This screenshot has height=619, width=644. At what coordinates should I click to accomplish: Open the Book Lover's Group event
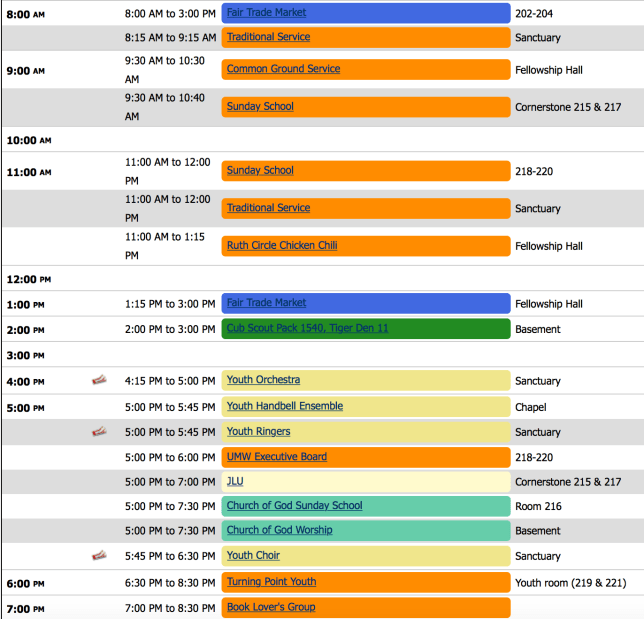pos(270,607)
